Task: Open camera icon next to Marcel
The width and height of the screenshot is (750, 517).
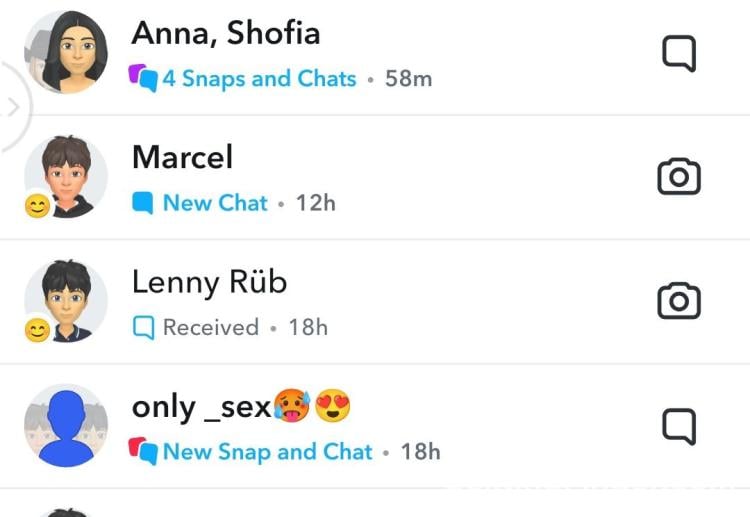Action: [x=679, y=176]
